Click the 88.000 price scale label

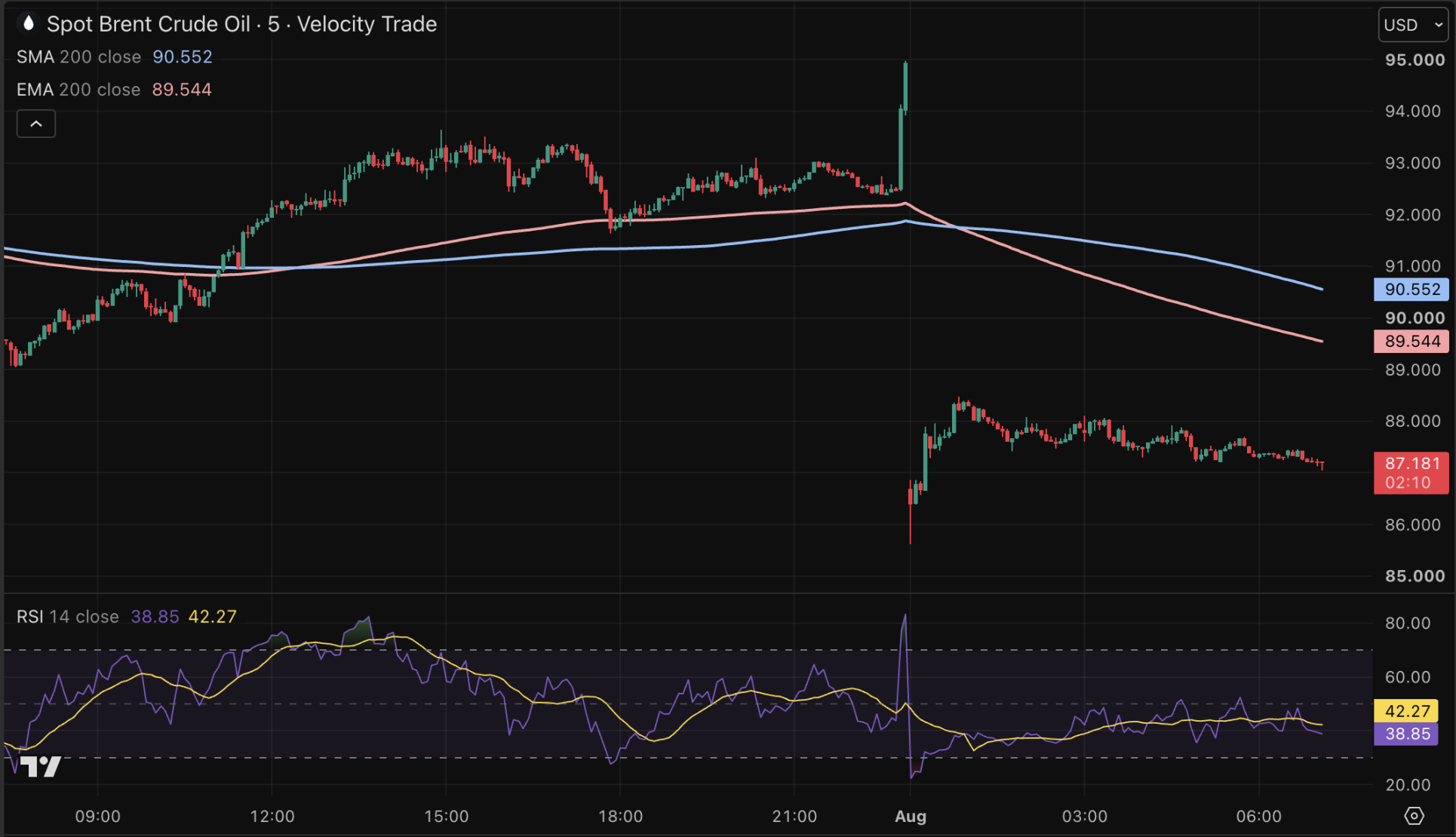pyautogui.click(x=1413, y=422)
